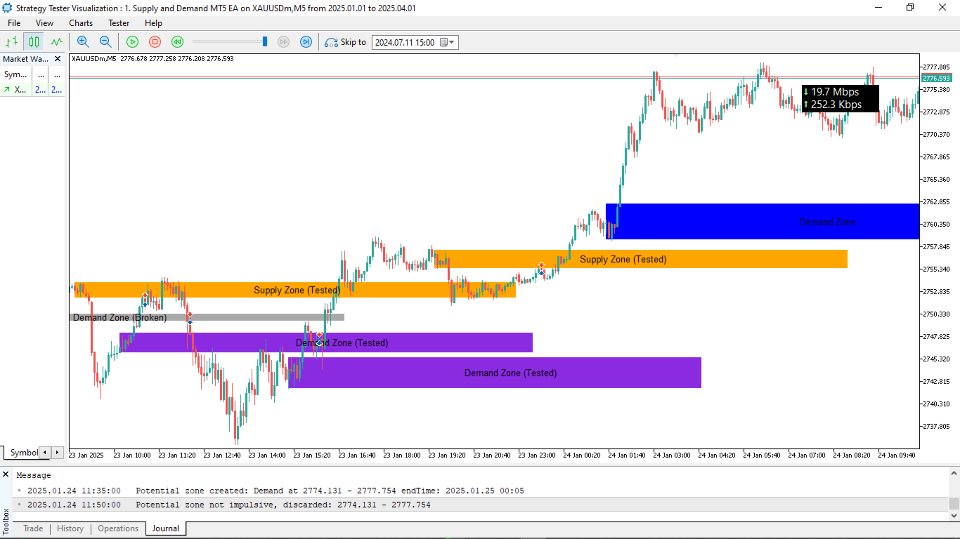Restore down the Strategy Tester window

pos(910,7)
